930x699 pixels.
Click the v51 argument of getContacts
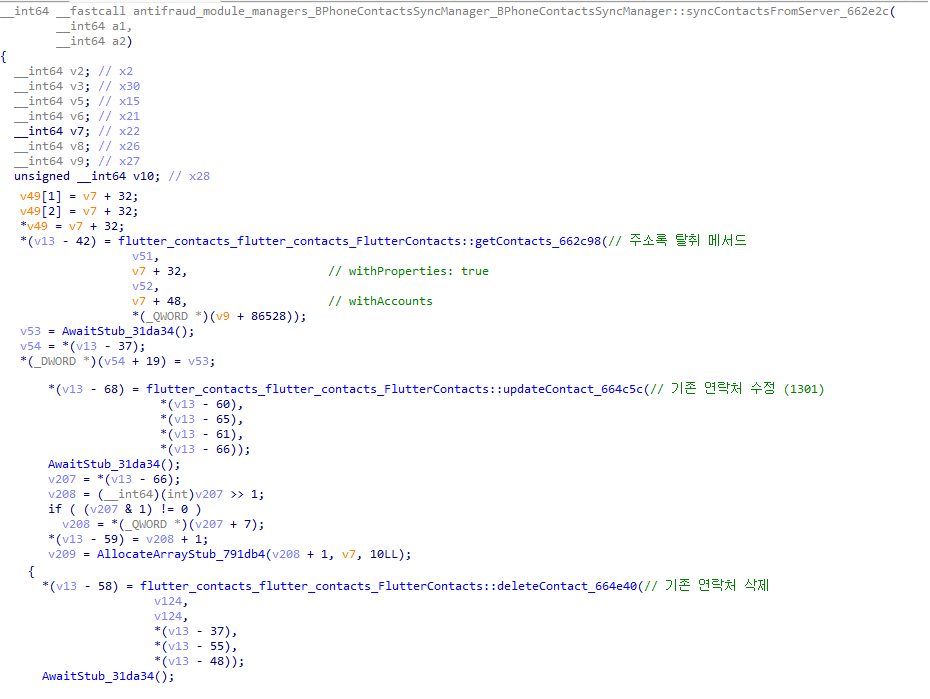pyautogui.click(x=142, y=256)
